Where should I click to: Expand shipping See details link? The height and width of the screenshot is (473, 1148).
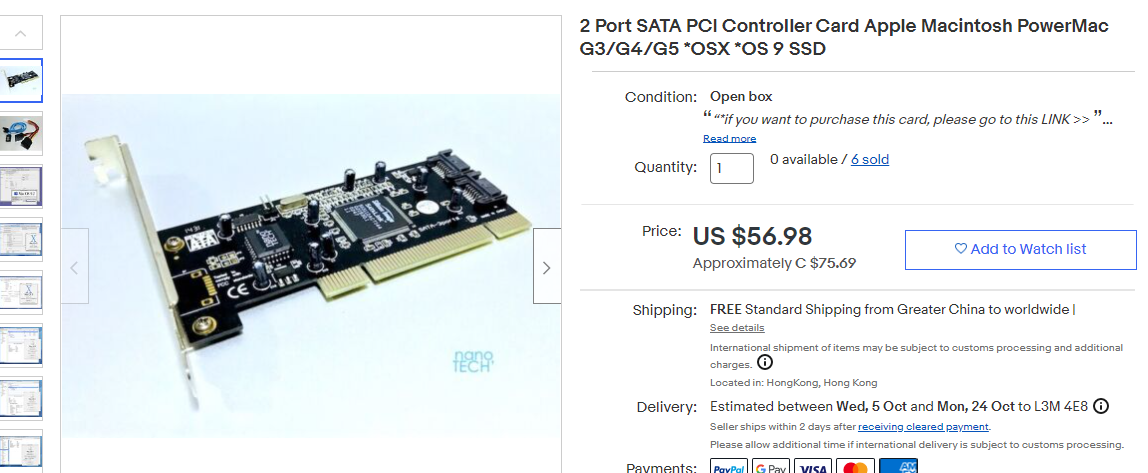[737, 327]
